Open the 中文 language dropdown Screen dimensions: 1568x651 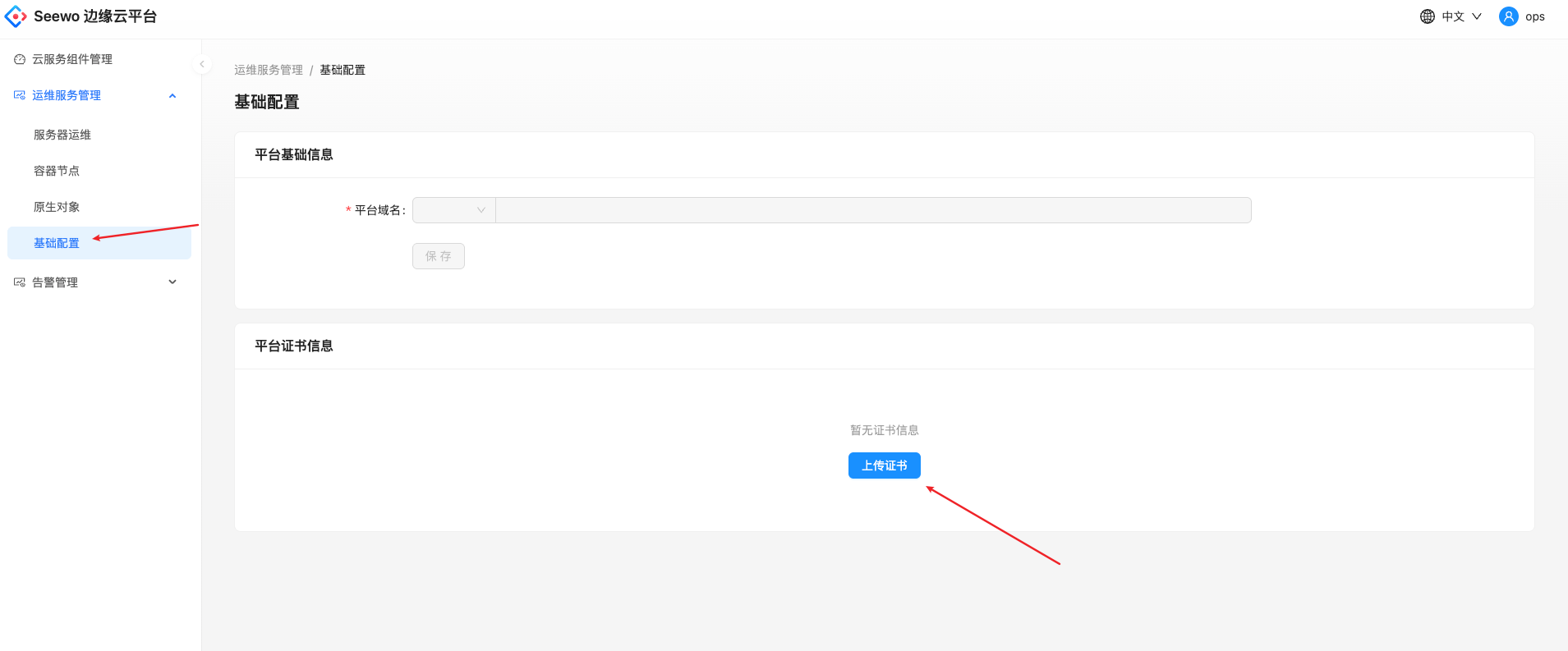coord(1461,16)
